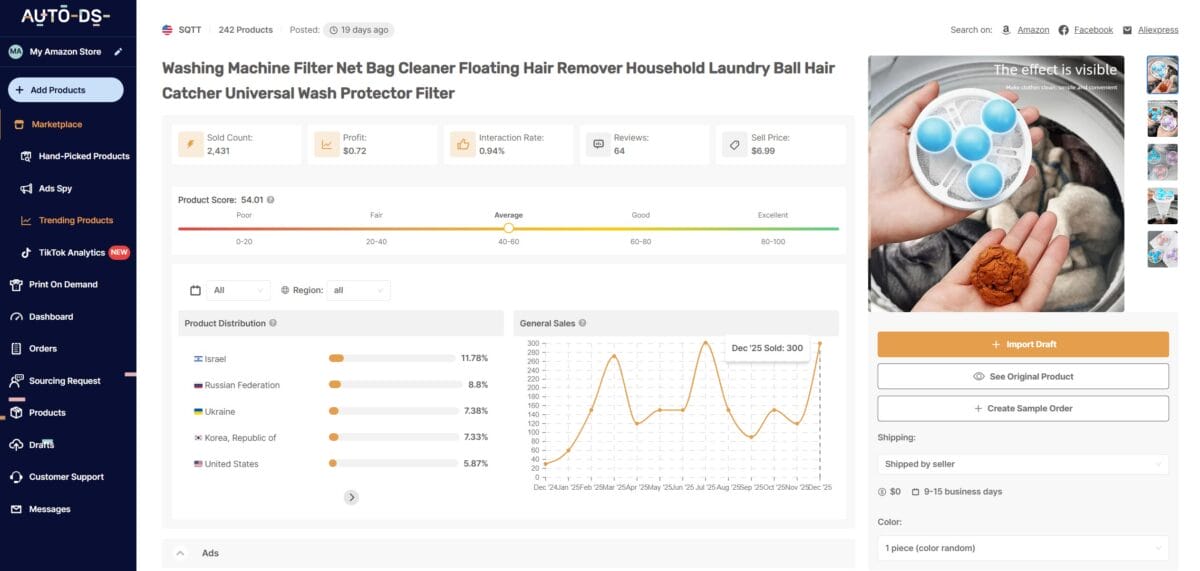
Task: Select the last product thumbnail
Action: coord(1162,249)
